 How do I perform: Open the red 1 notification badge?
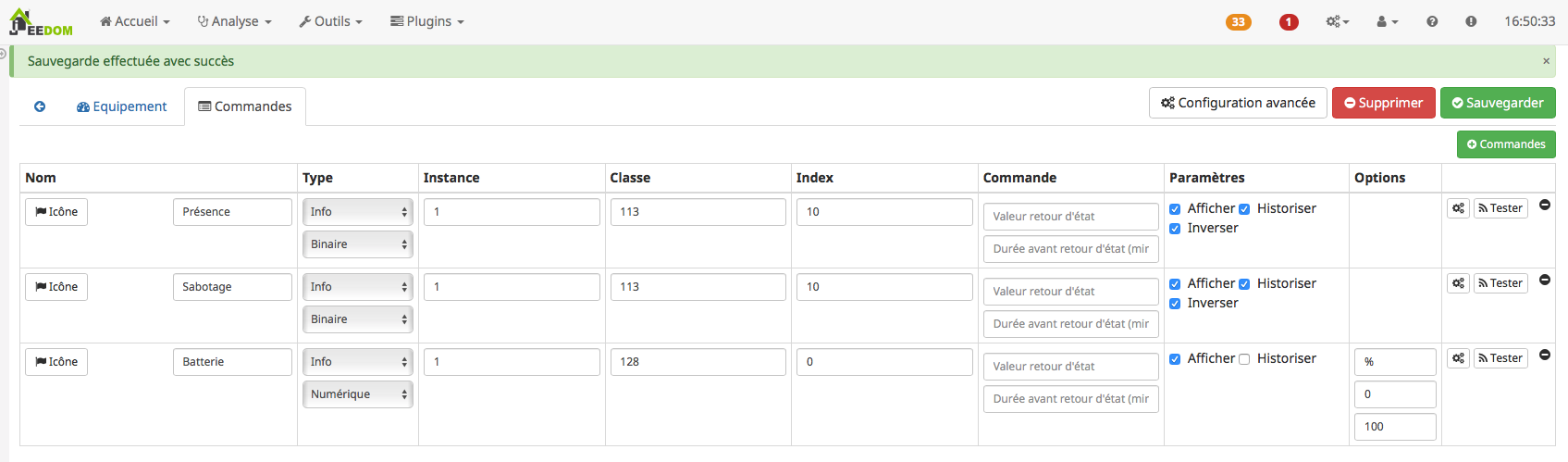[1289, 22]
